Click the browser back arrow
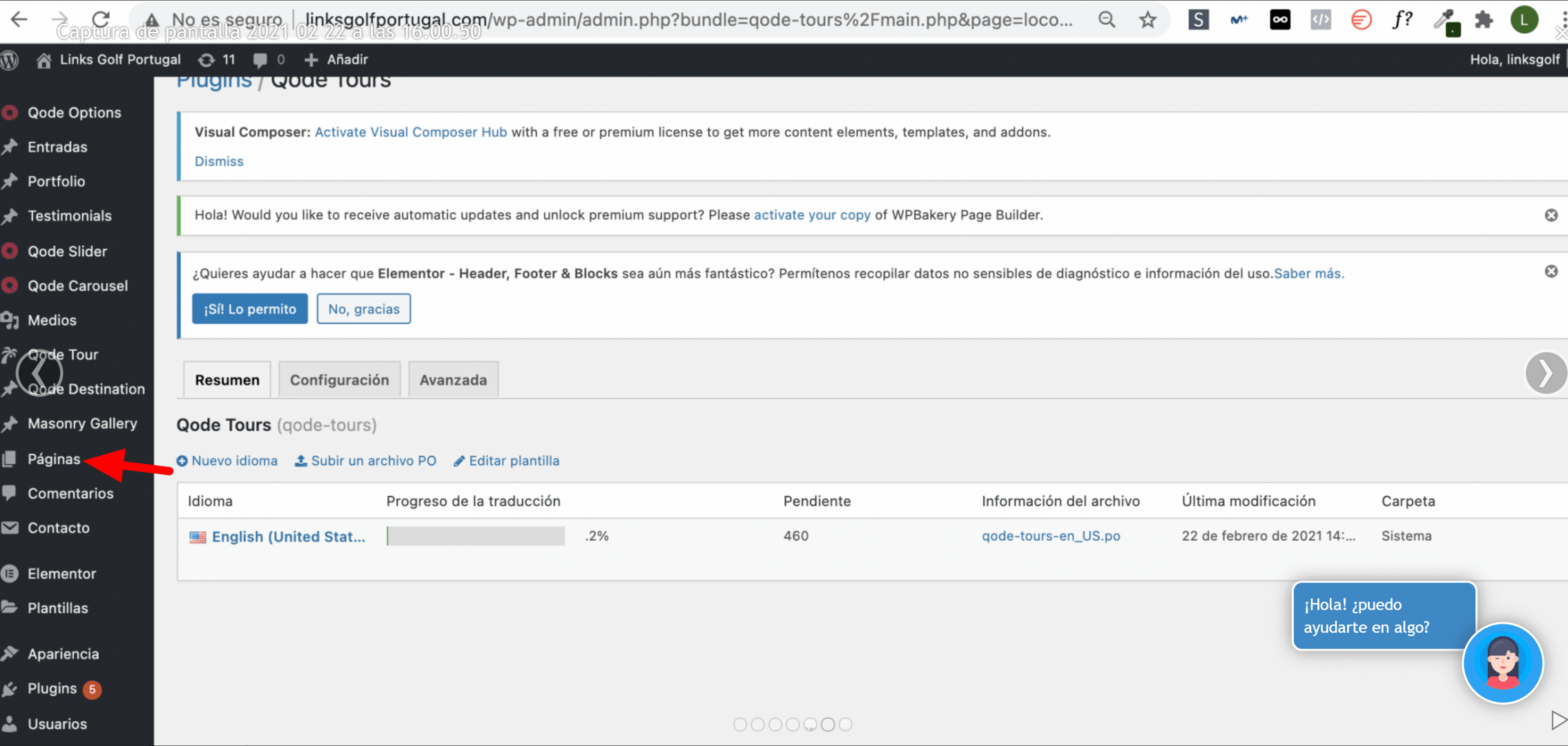Viewport: 1568px width, 746px height. pyautogui.click(x=19, y=19)
